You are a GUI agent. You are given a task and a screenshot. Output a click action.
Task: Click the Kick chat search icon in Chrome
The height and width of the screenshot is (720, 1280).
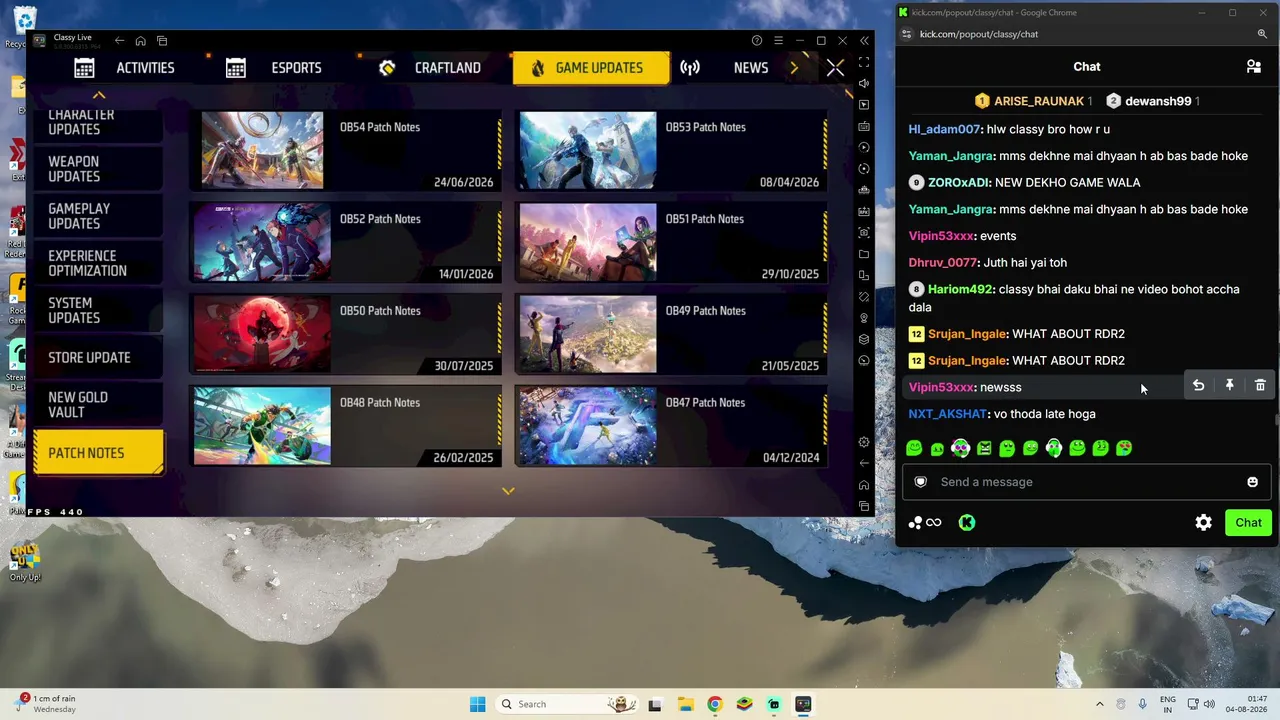pyautogui.click(x=1262, y=34)
